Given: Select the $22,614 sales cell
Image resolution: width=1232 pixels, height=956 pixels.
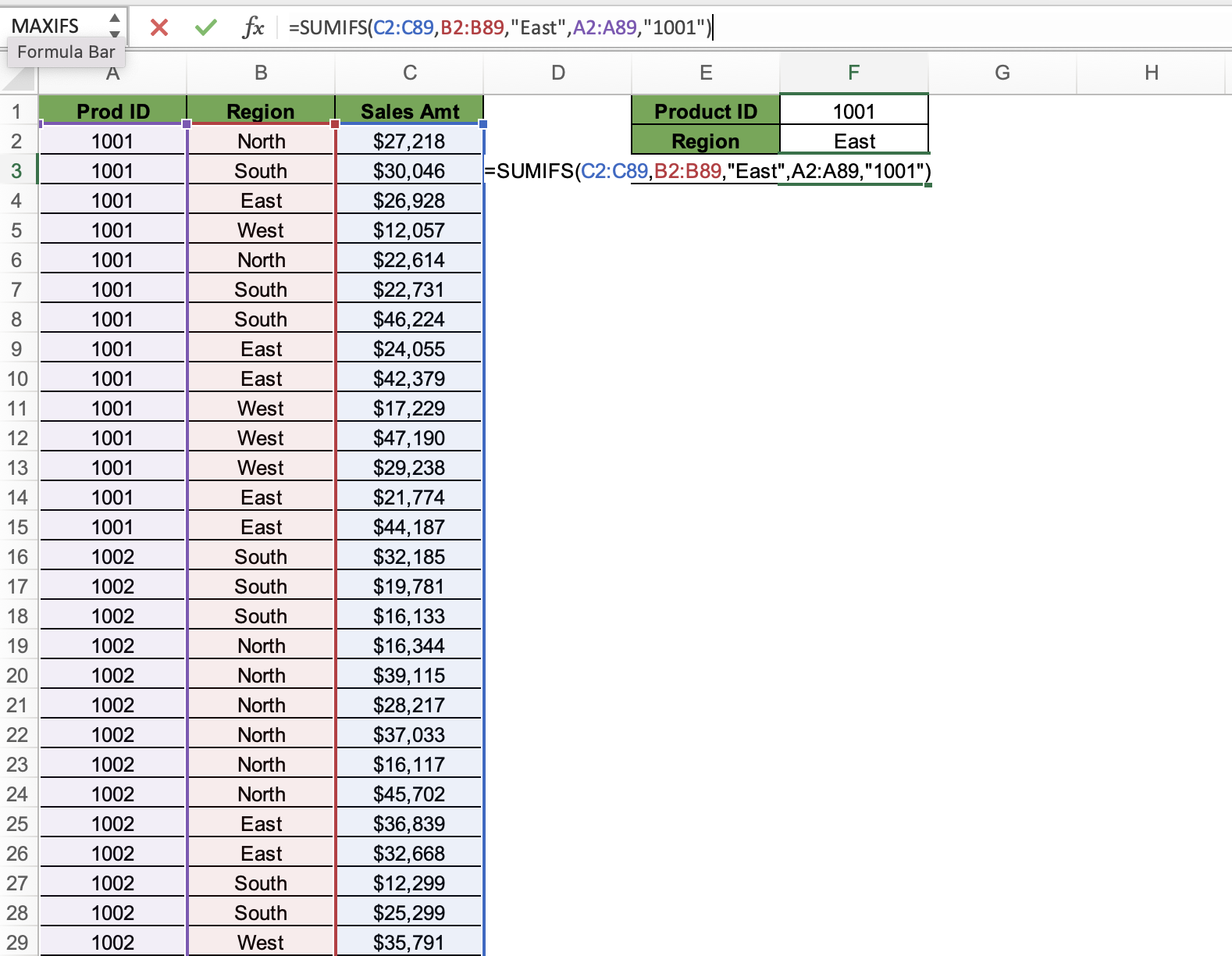Looking at the screenshot, I should point(409,260).
